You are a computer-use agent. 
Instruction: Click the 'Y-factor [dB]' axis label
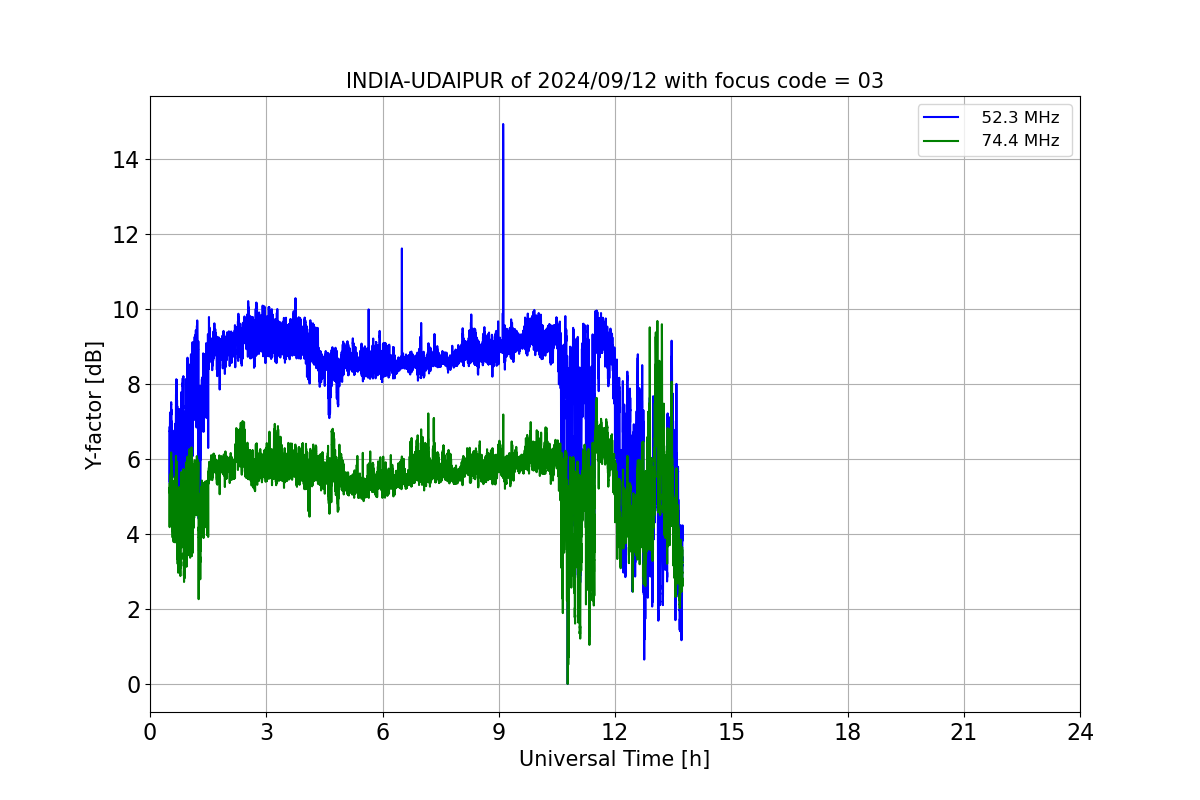pyautogui.click(x=94, y=405)
